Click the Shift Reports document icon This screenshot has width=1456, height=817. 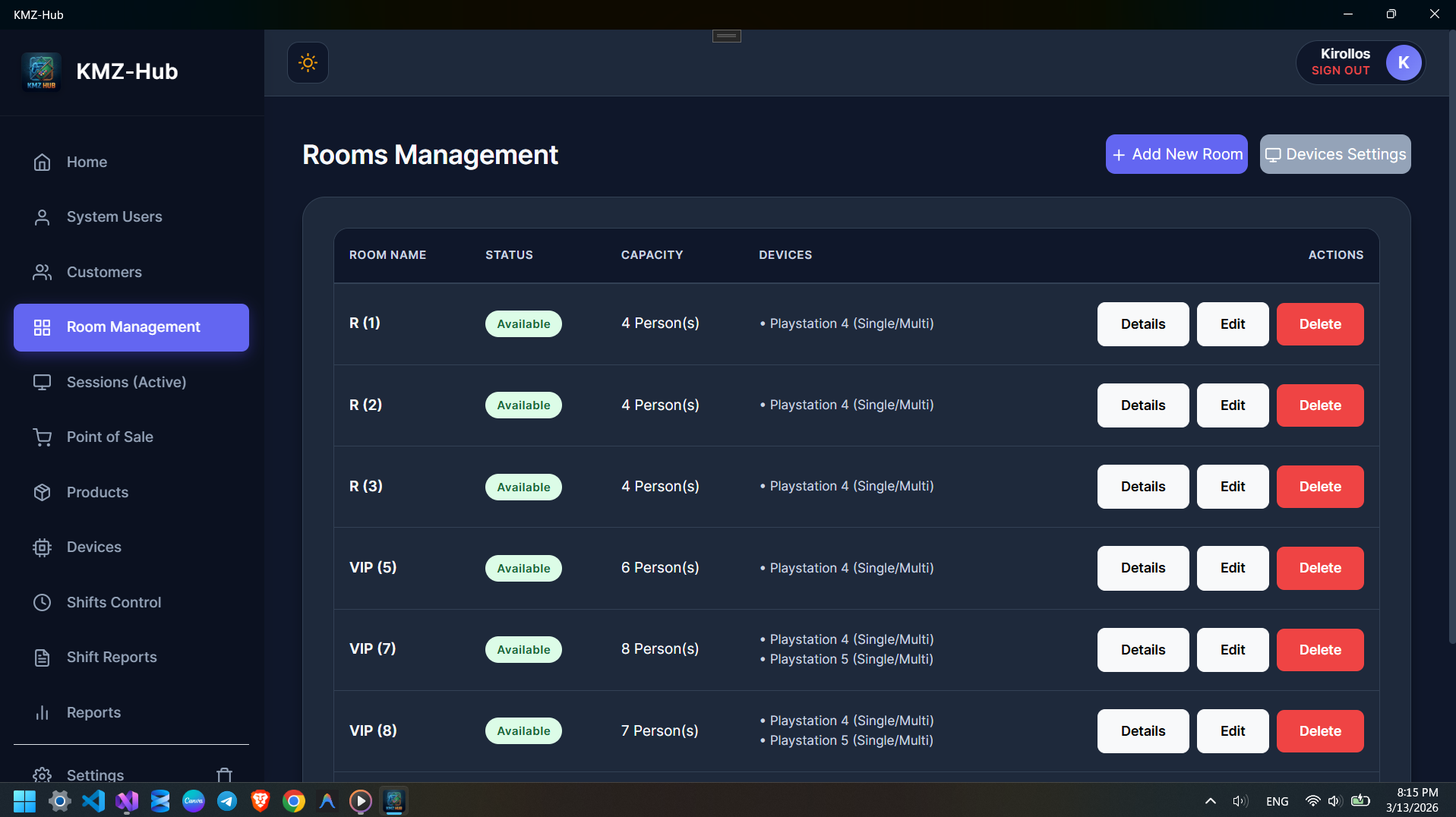[x=42, y=657]
